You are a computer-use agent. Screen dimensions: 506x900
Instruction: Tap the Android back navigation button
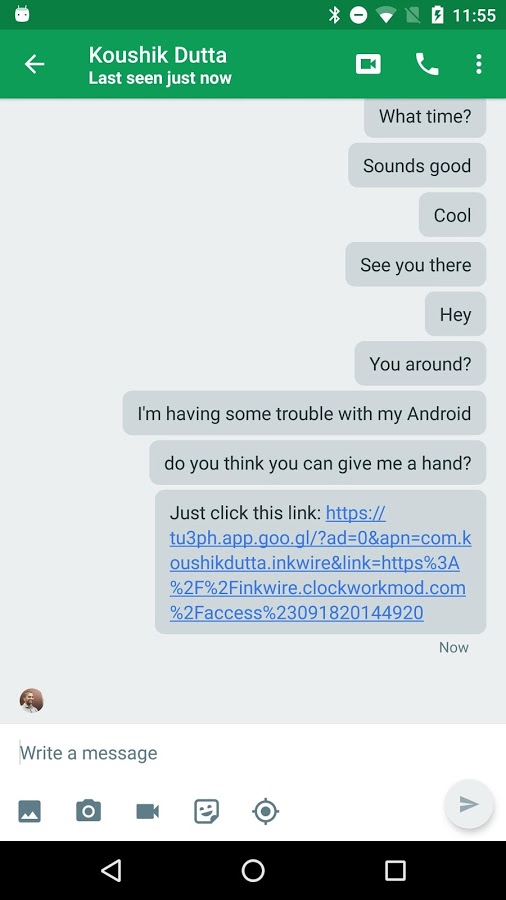tap(111, 870)
